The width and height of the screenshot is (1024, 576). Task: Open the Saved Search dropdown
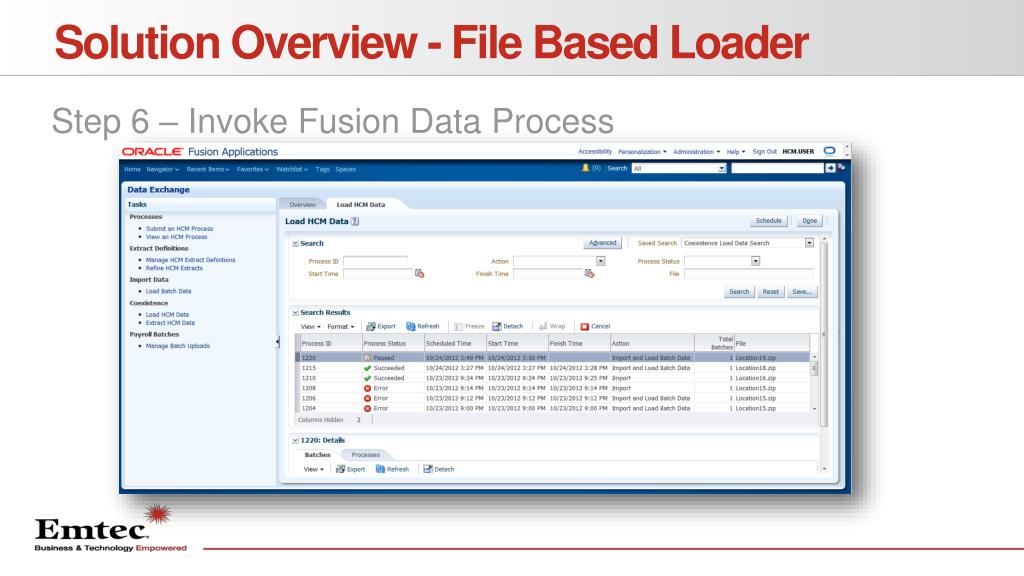point(809,243)
